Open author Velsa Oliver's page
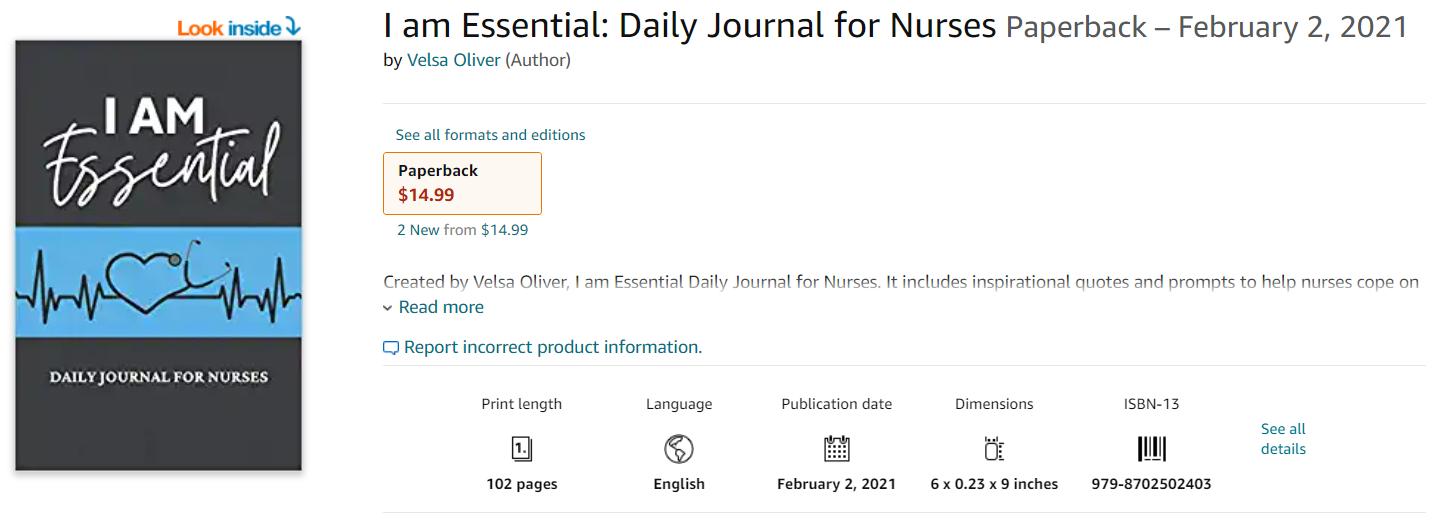Viewport: 1451px width, 515px height. coord(453,60)
